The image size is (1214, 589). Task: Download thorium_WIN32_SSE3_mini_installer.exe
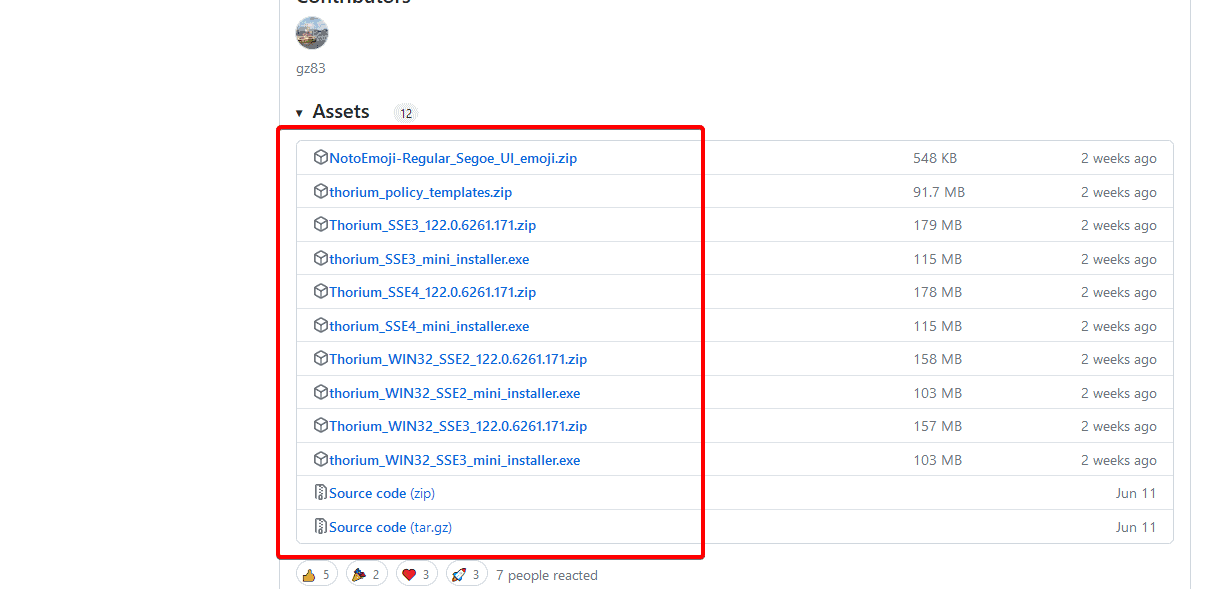pos(455,460)
